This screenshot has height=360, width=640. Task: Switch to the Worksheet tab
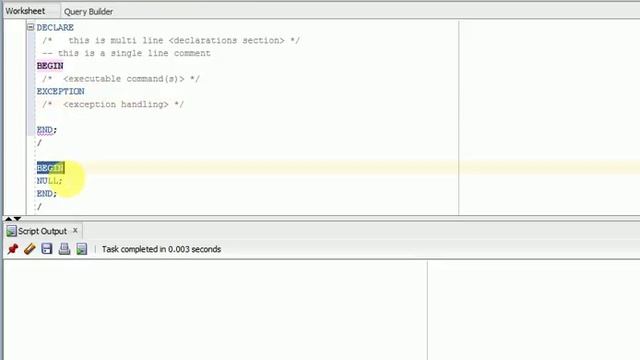tap(25, 11)
